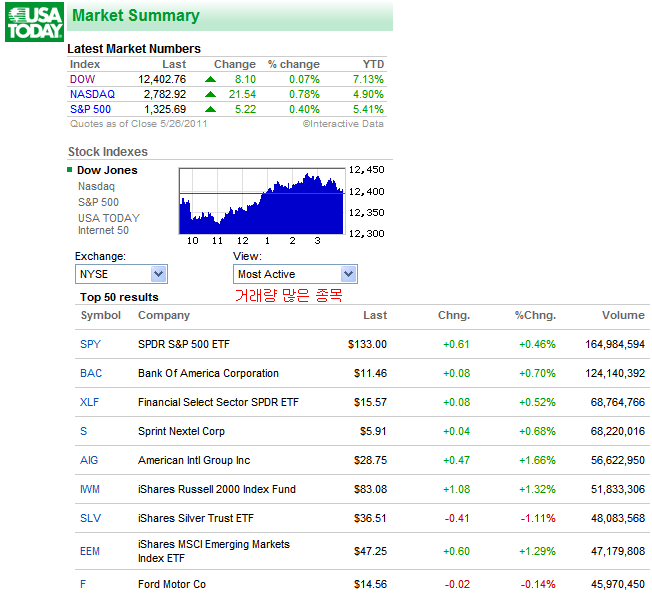Viewport: 652px width, 596px height.
Task: Click NASDAQ last value 2,782.92
Action: (165, 94)
